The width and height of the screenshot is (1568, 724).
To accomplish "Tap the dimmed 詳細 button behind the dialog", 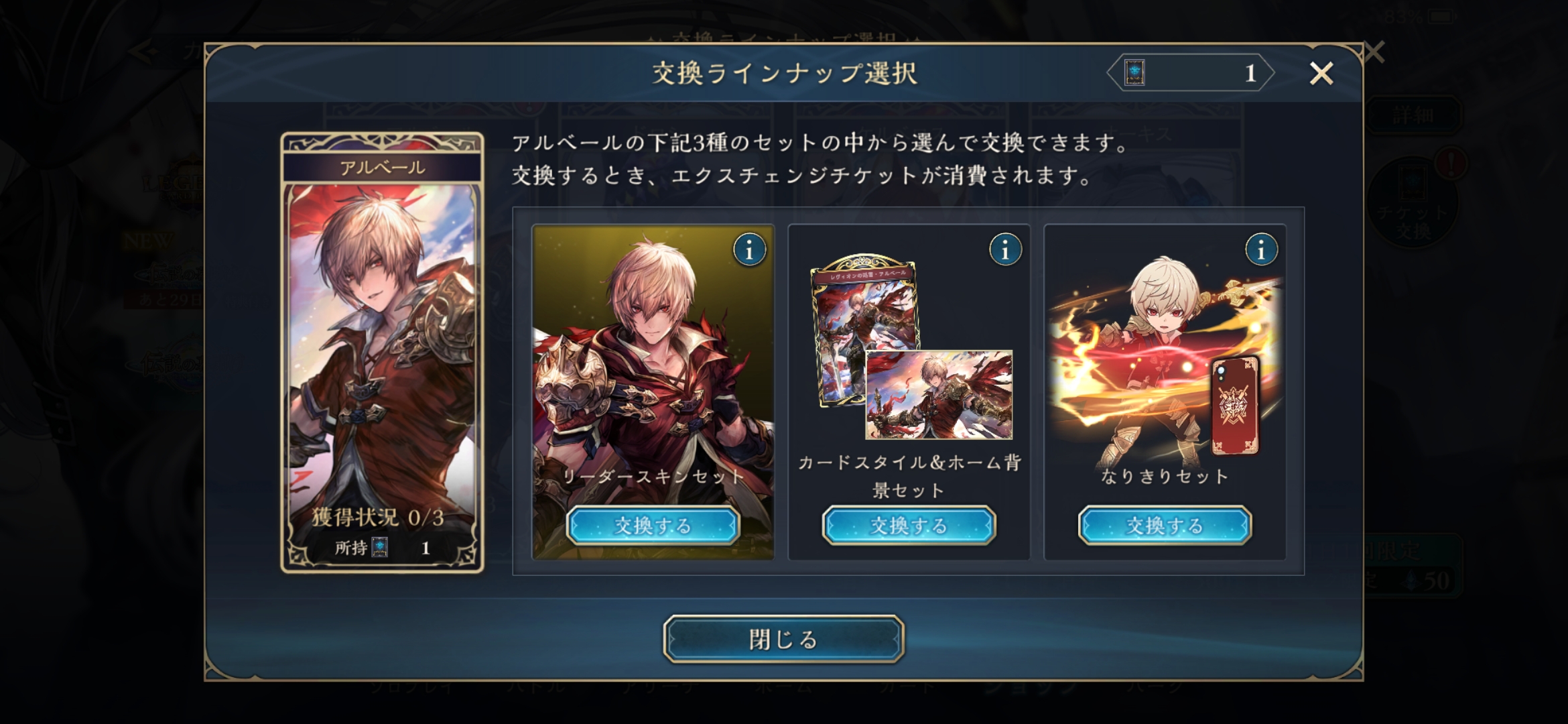I will coord(1413,115).
